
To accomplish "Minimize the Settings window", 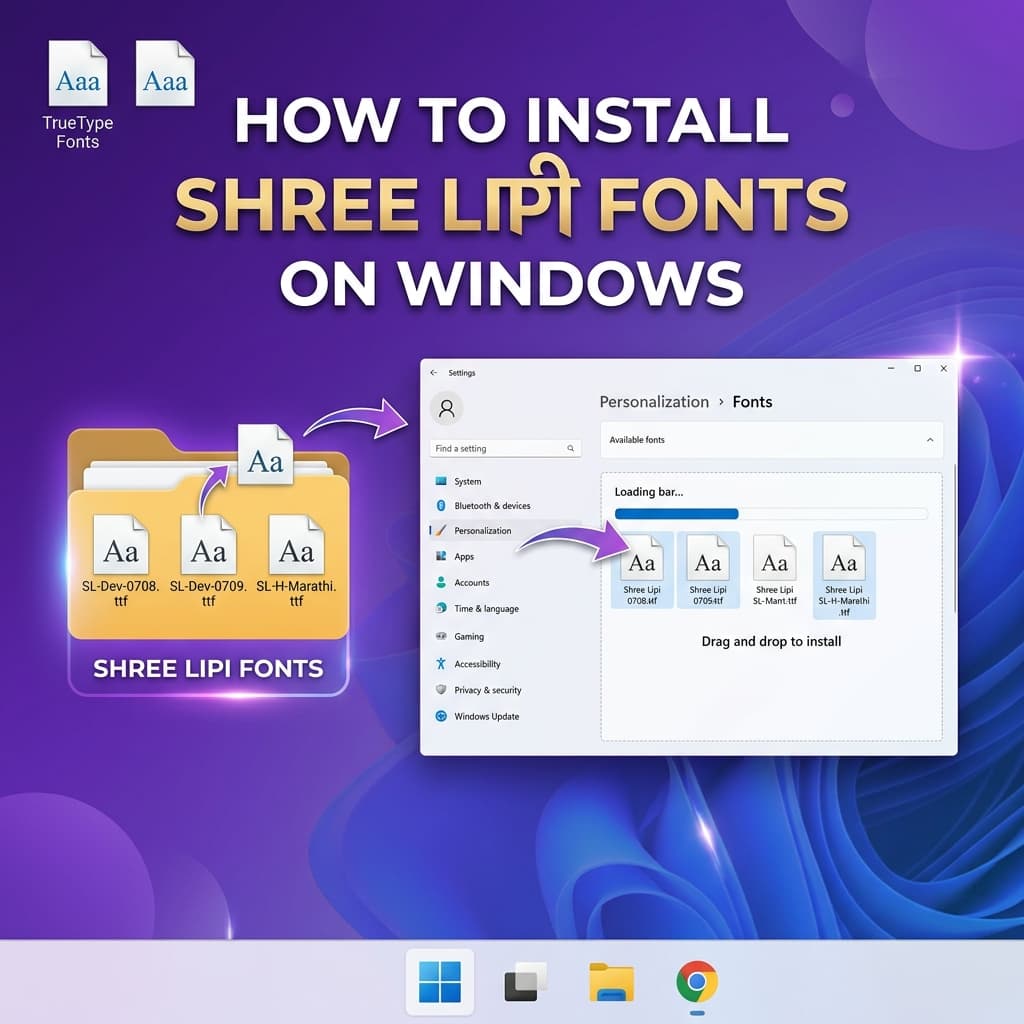I will point(891,369).
